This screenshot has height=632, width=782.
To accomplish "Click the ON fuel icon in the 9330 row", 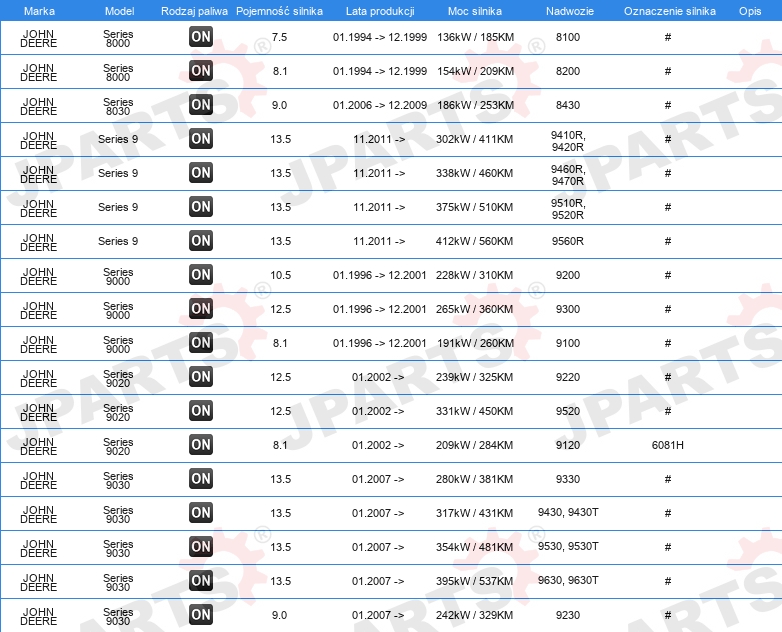I will pyautogui.click(x=201, y=479).
